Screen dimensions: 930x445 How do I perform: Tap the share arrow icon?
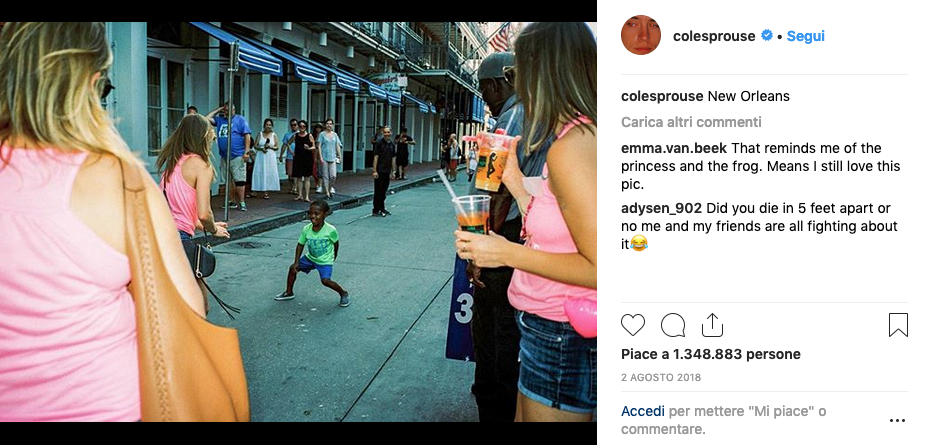coord(712,325)
